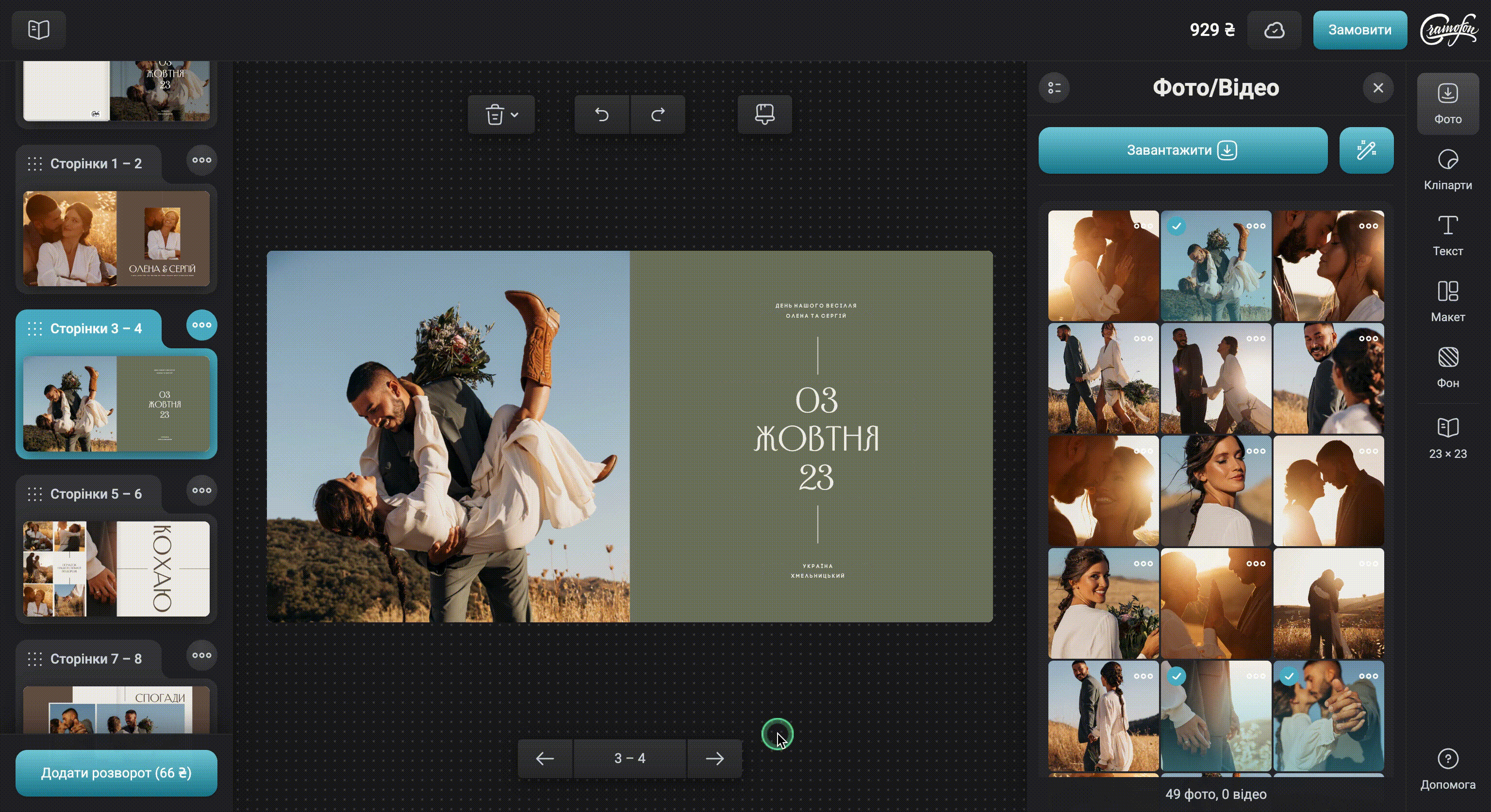
Task: Click the Замовити order button
Action: tap(1359, 30)
